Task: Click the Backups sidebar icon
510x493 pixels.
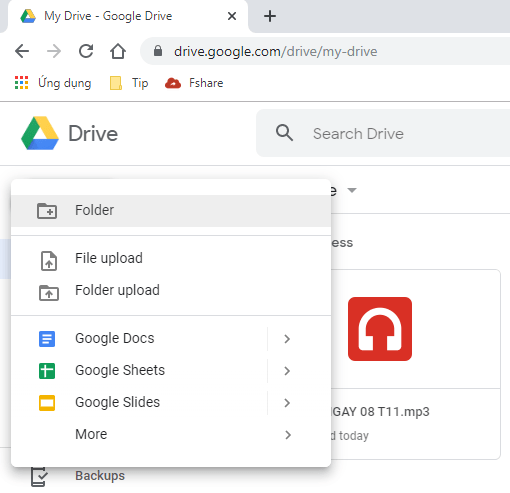Action: pyautogui.click(x=39, y=477)
